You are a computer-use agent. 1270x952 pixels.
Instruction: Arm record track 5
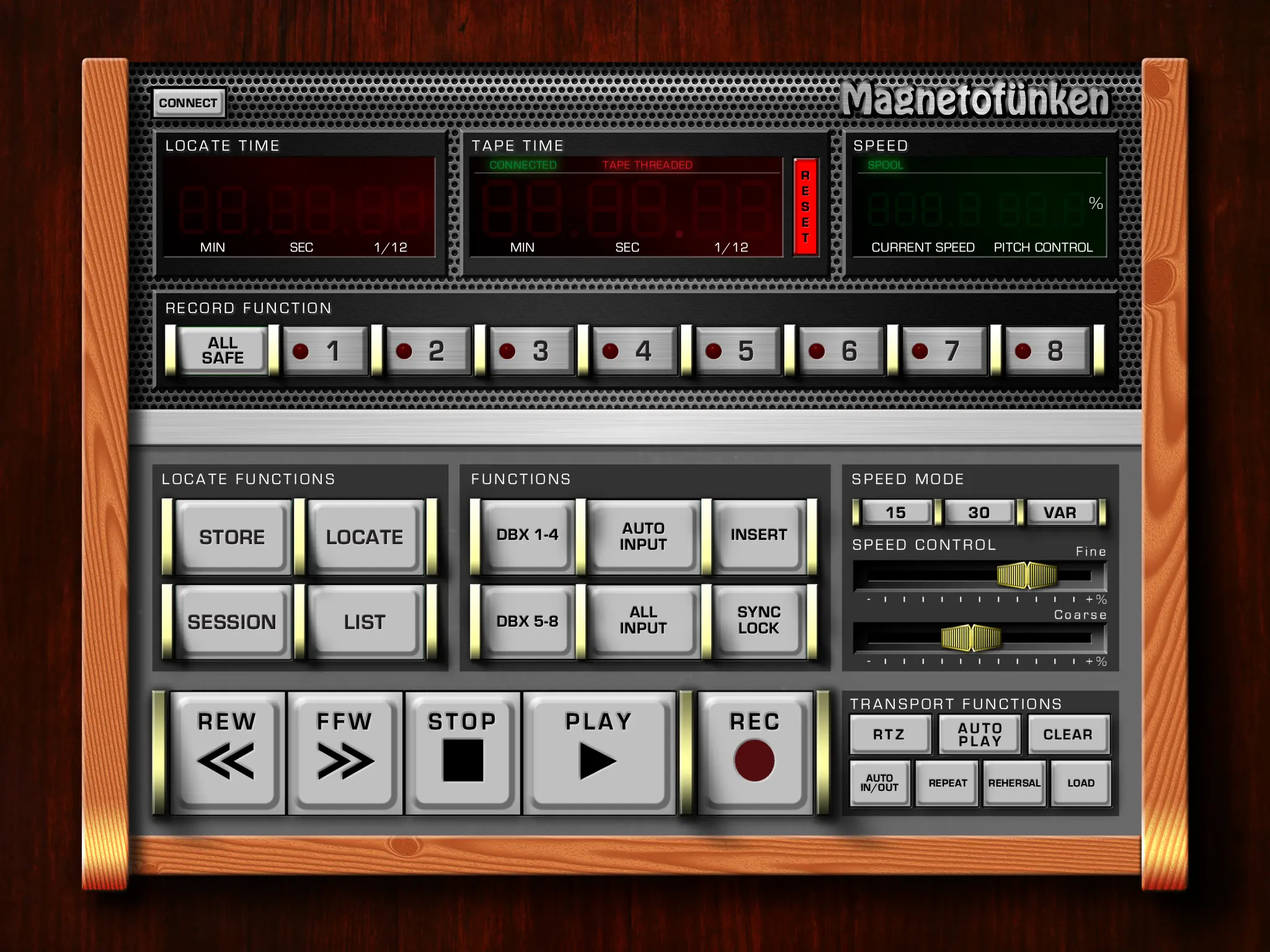pyautogui.click(x=738, y=351)
